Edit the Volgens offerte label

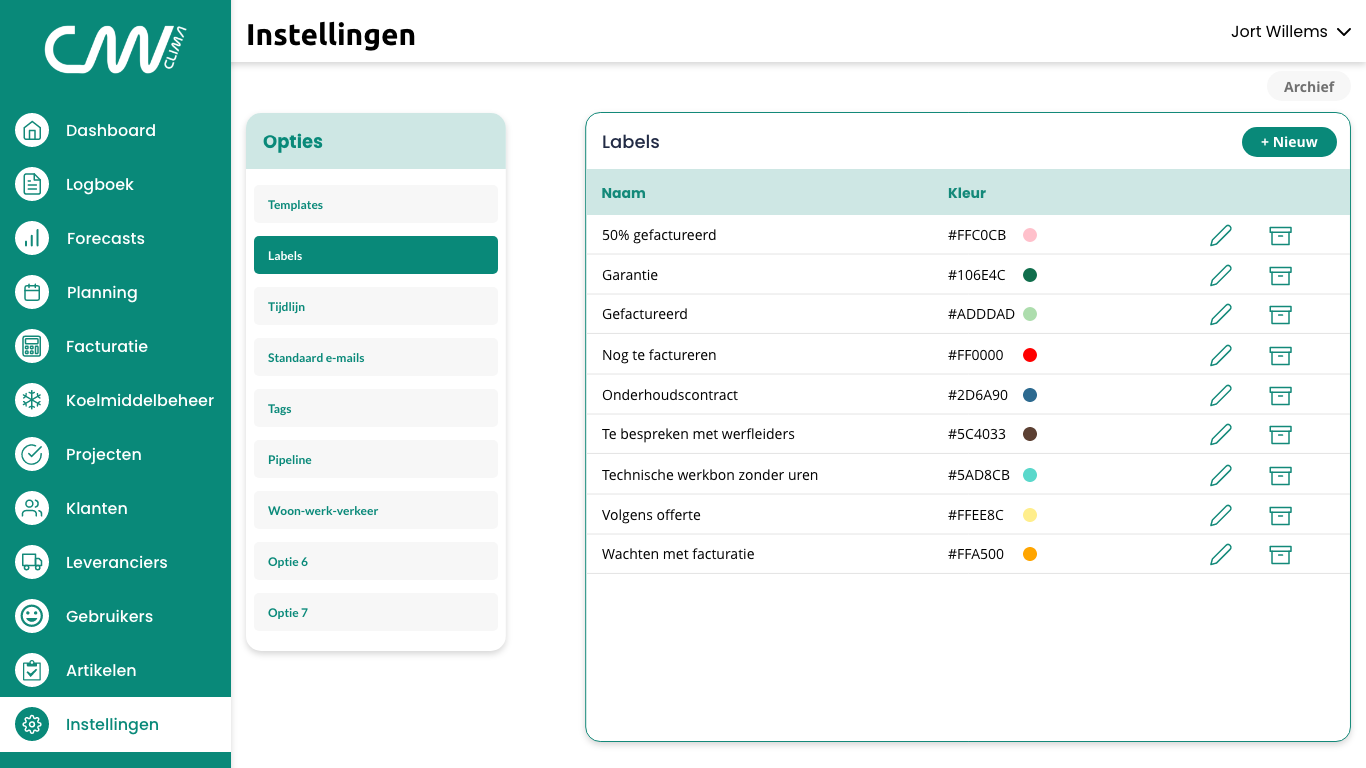1220,515
